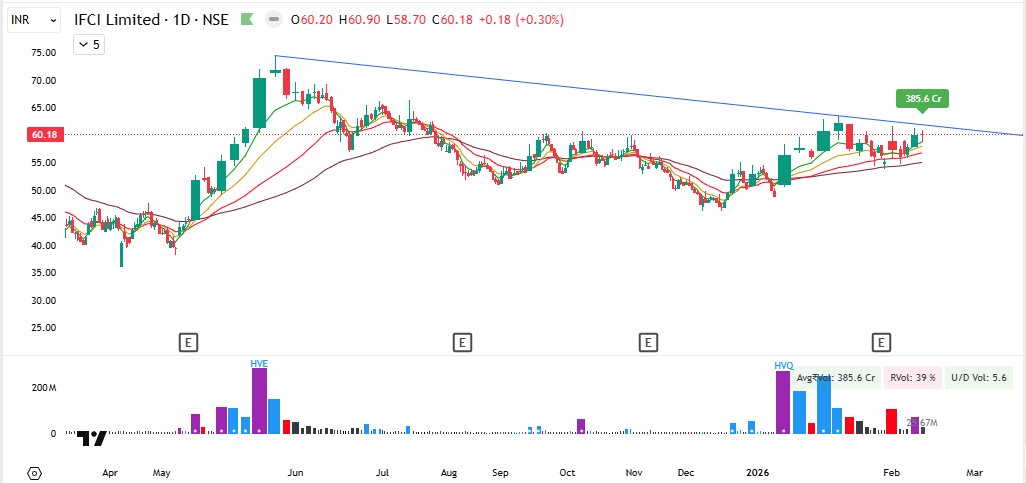Click the green 385.6 Cr callout label
The height and width of the screenshot is (483, 1026).
(923, 99)
